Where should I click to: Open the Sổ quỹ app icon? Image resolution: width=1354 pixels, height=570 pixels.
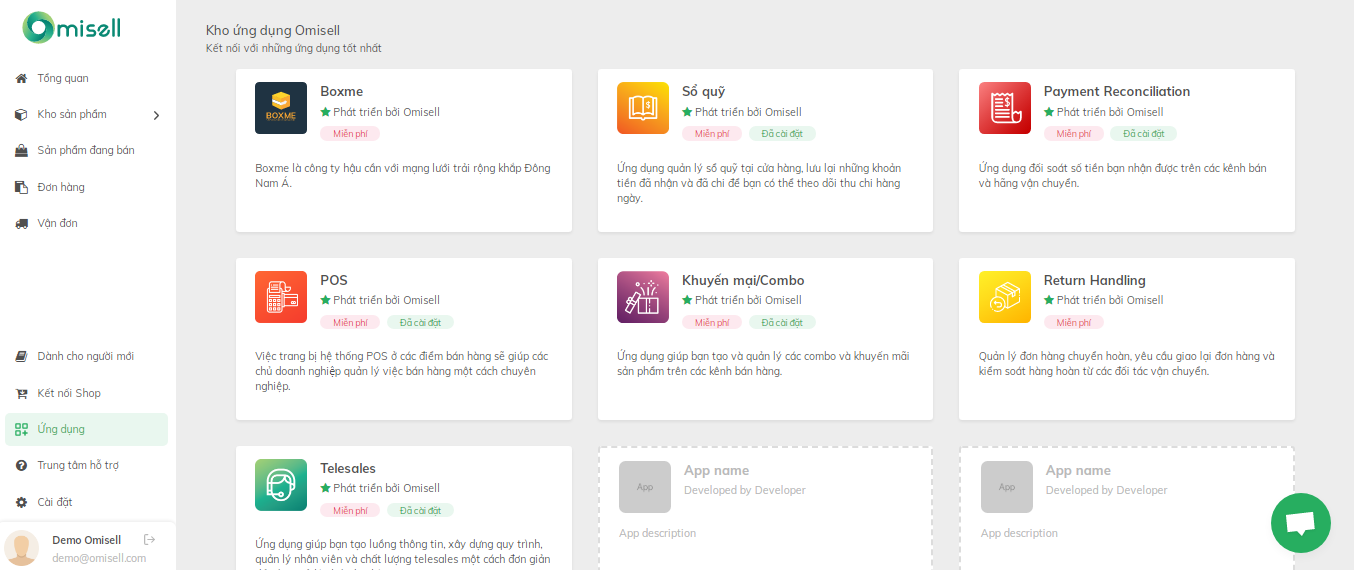(643, 108)
